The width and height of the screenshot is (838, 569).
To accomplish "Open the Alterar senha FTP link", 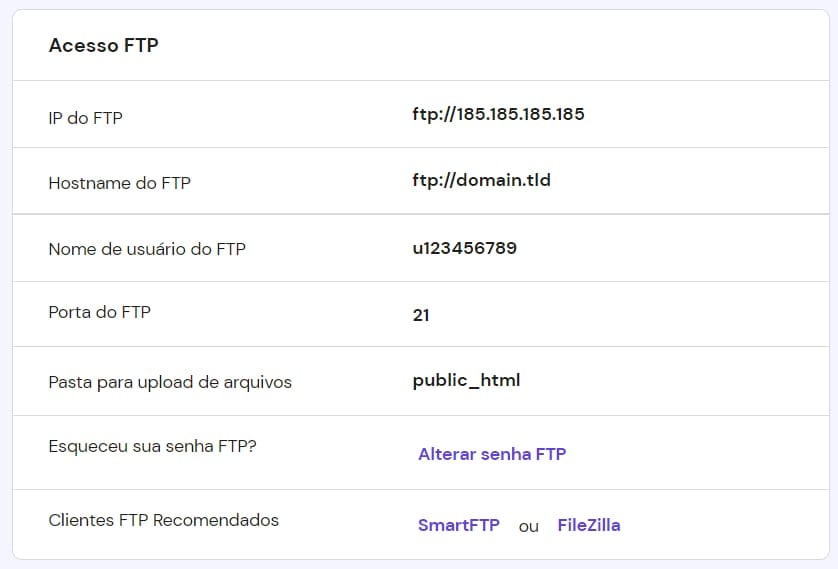I will pos(492,454).
